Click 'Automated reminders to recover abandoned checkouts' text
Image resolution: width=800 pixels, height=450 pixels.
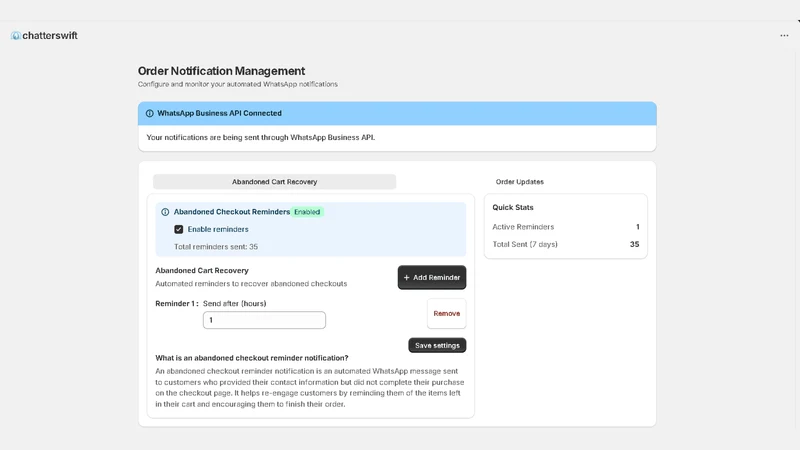coord(251,284)
